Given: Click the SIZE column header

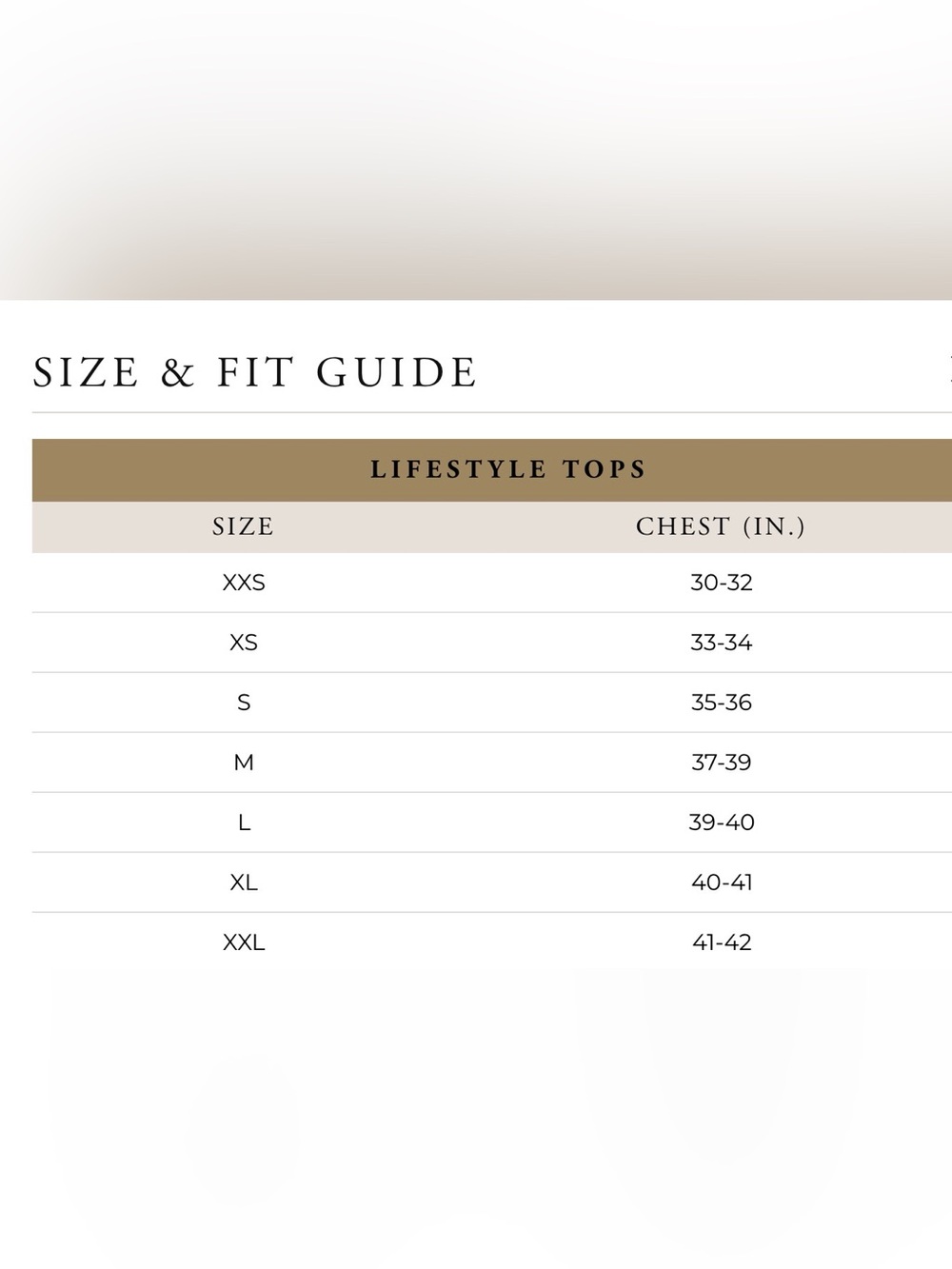Looking at the screenshot, I should (244, 526).
